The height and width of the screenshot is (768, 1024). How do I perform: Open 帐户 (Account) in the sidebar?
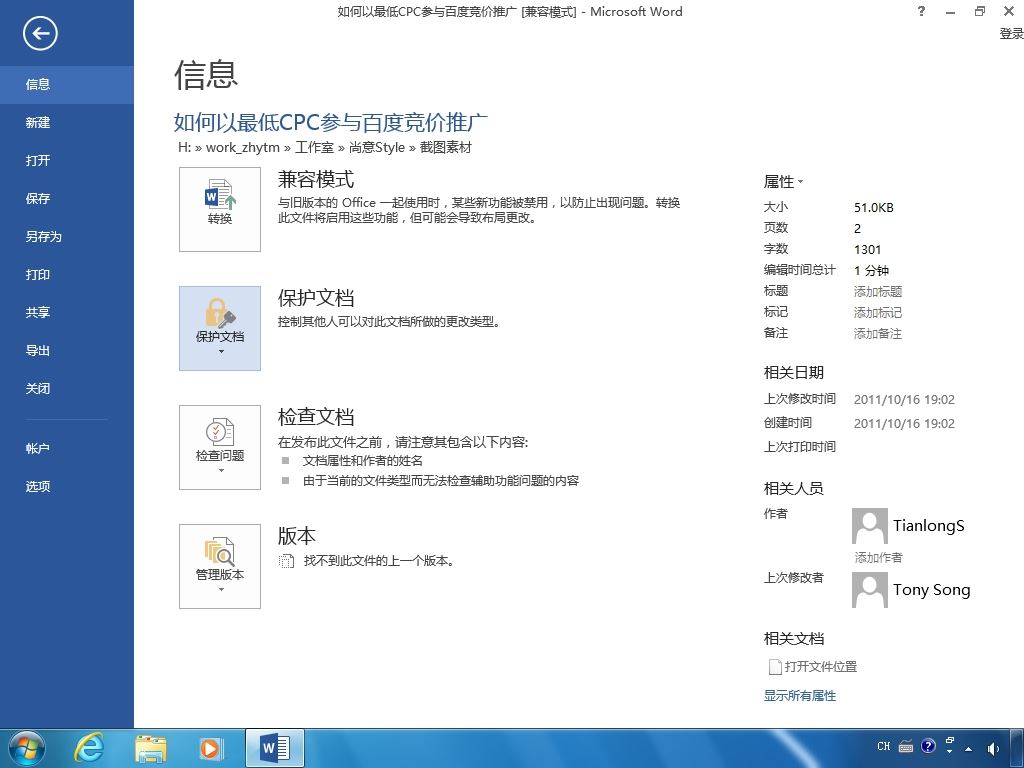pyautogui.click(x=67, y=449)
